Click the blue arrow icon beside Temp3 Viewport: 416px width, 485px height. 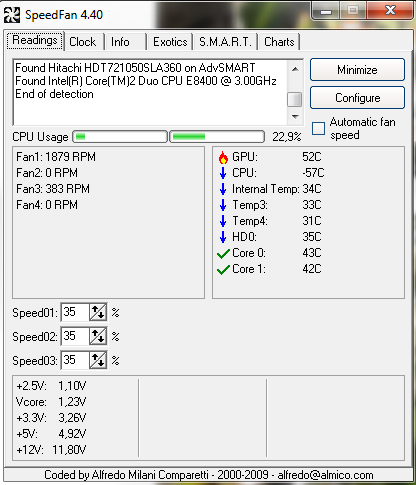coord(223,205)
